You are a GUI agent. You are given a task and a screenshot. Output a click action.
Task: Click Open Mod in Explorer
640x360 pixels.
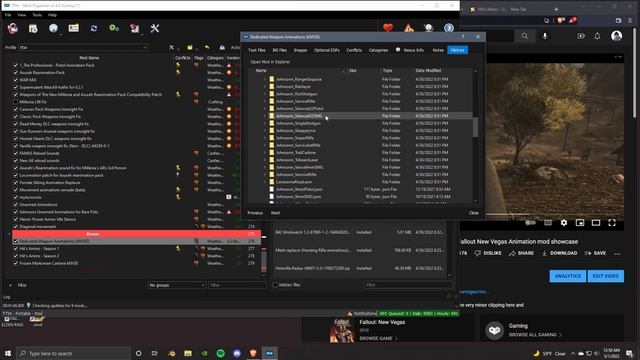270,62
